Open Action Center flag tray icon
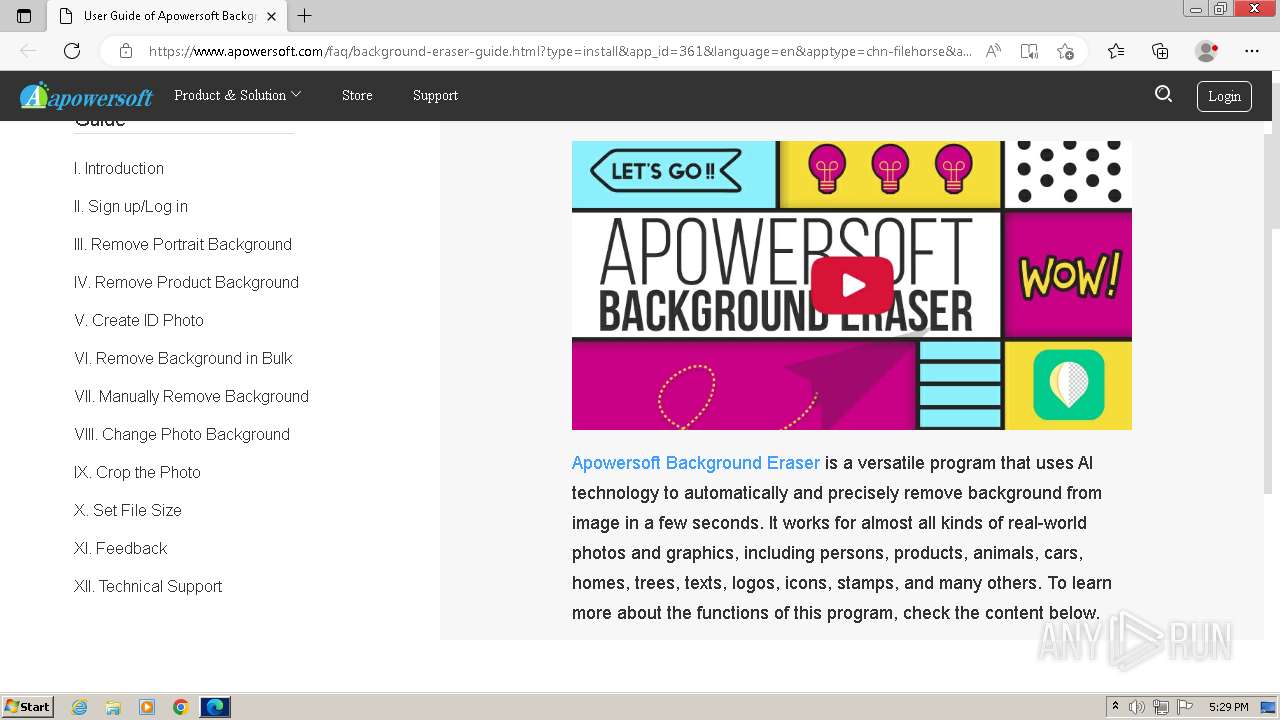This screenshot has height=720, width=1280. [x=1185, y=707]
